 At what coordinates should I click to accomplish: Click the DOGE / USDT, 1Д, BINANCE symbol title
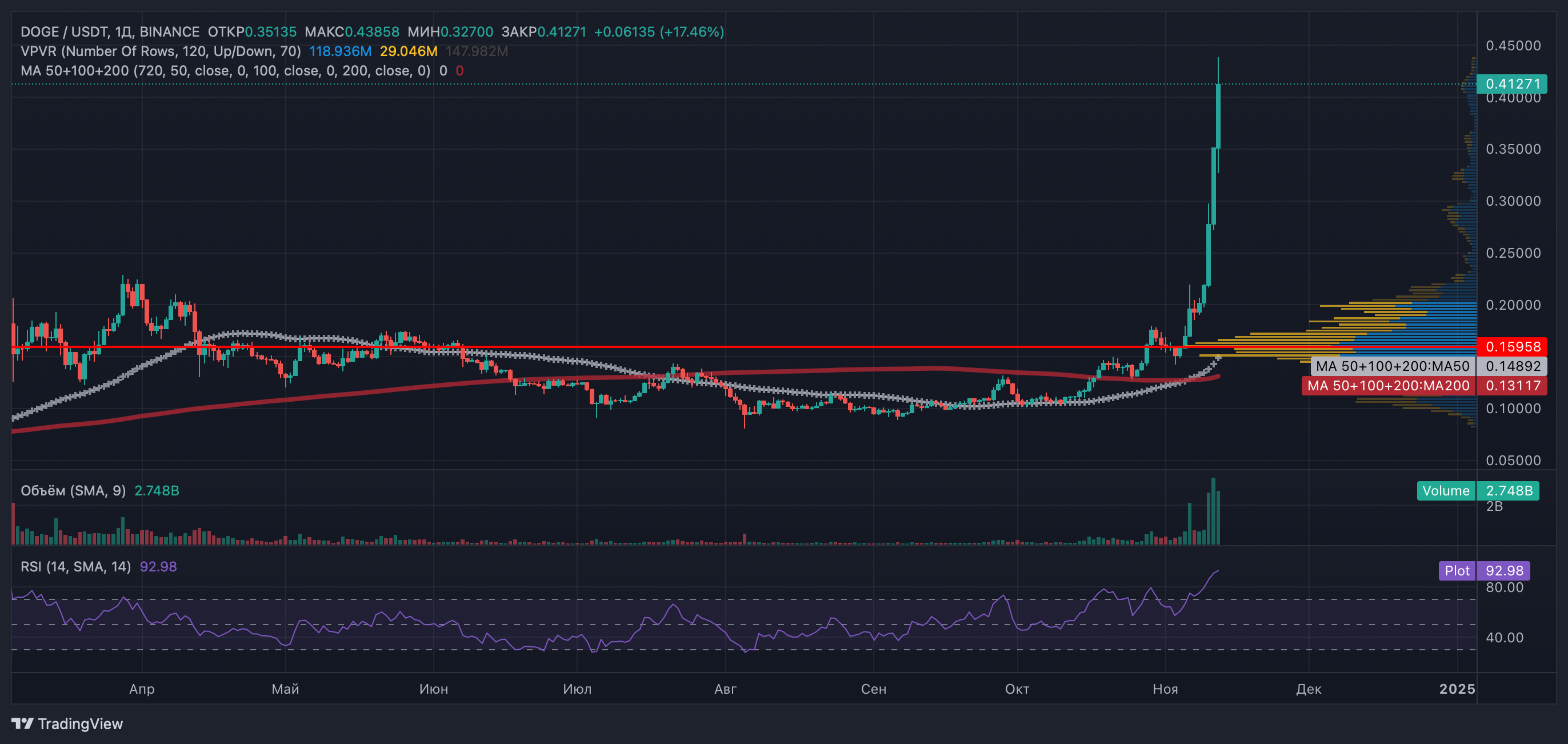110,31
